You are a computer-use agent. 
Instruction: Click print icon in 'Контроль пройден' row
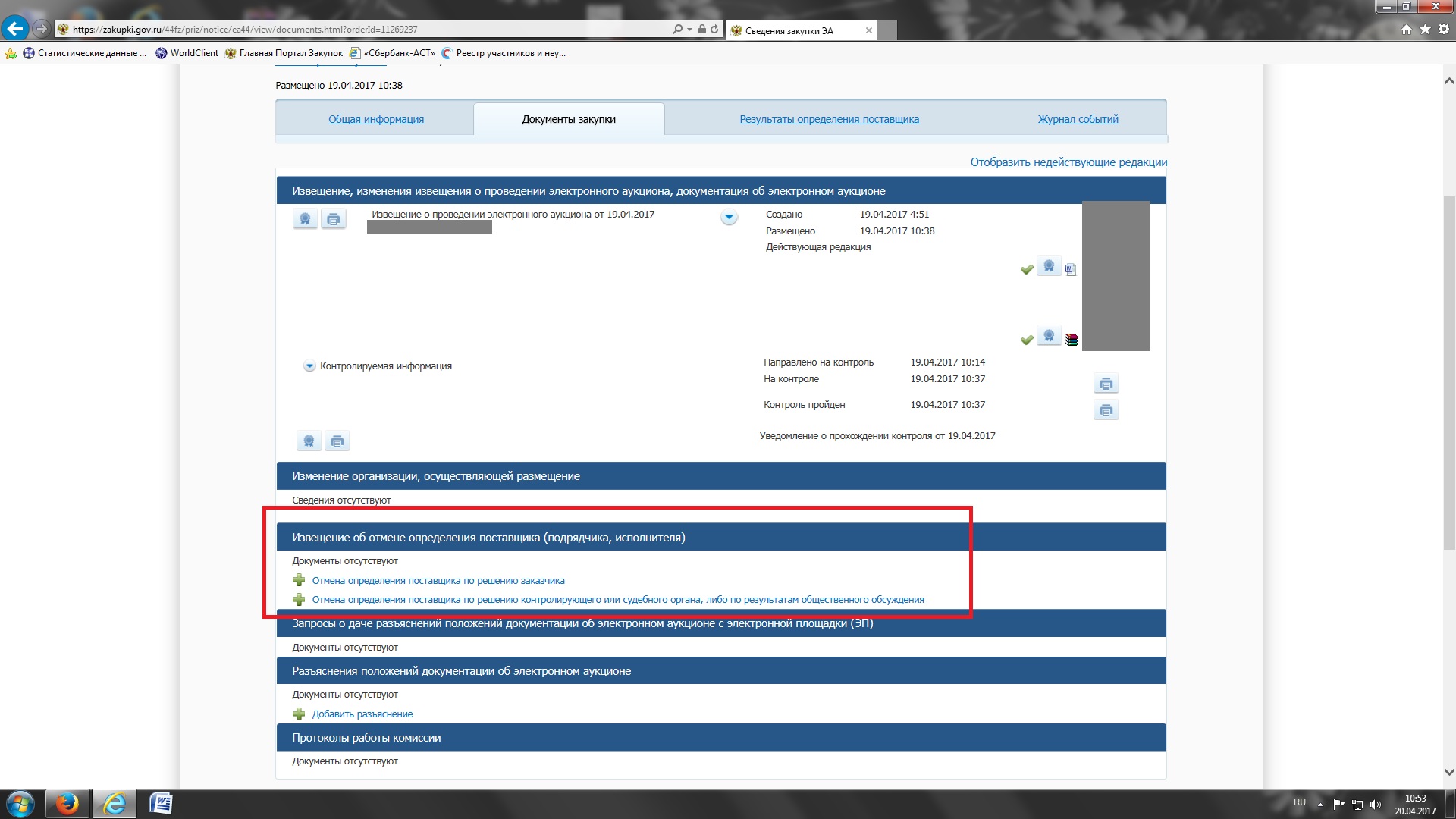pos(1106,410)
